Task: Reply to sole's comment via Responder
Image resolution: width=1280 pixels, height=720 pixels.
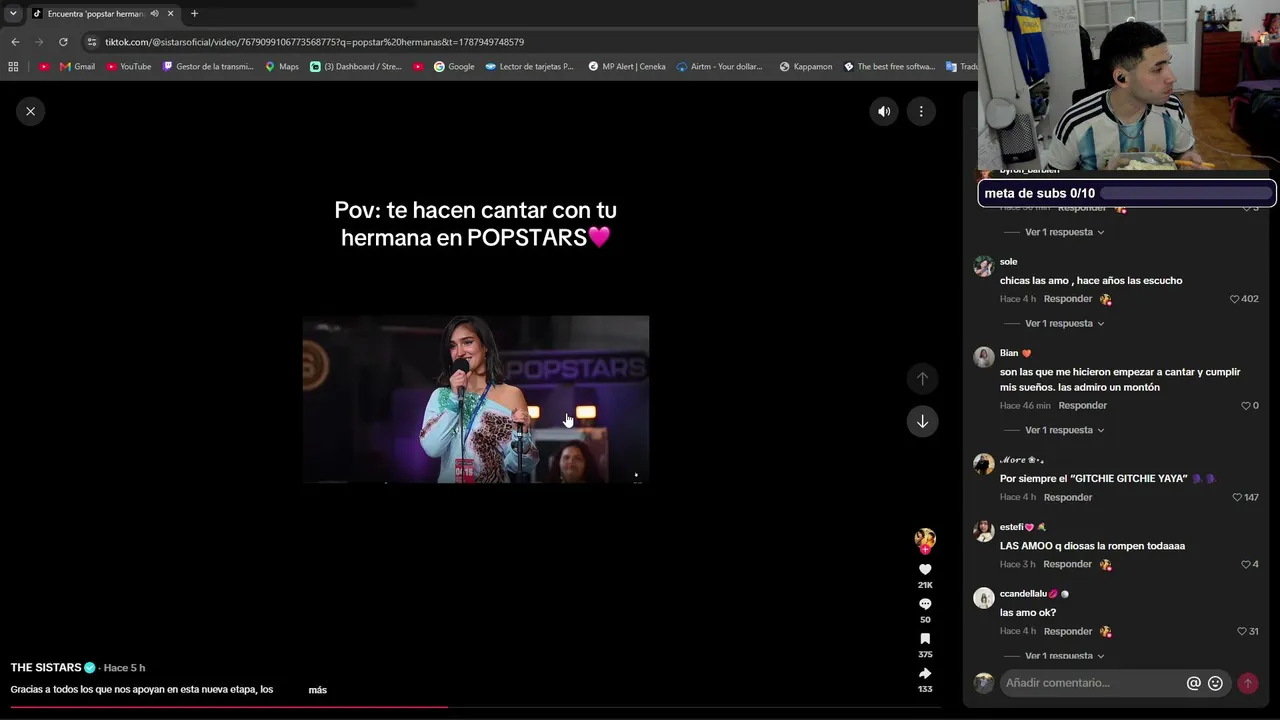Action: 1068,299
